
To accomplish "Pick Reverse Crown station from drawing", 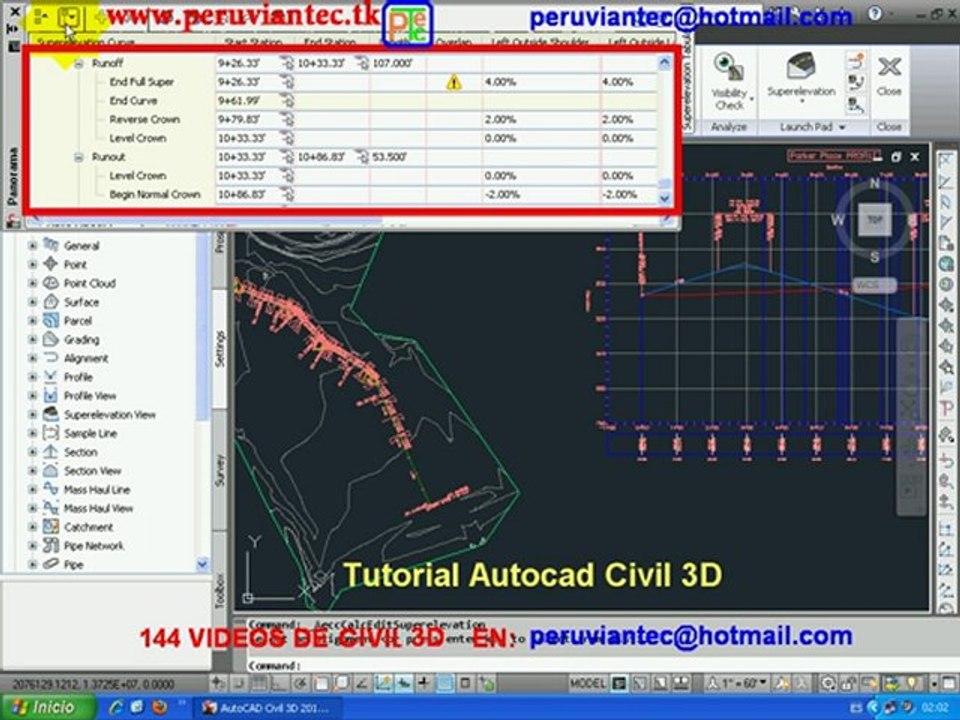I will 287,119.
